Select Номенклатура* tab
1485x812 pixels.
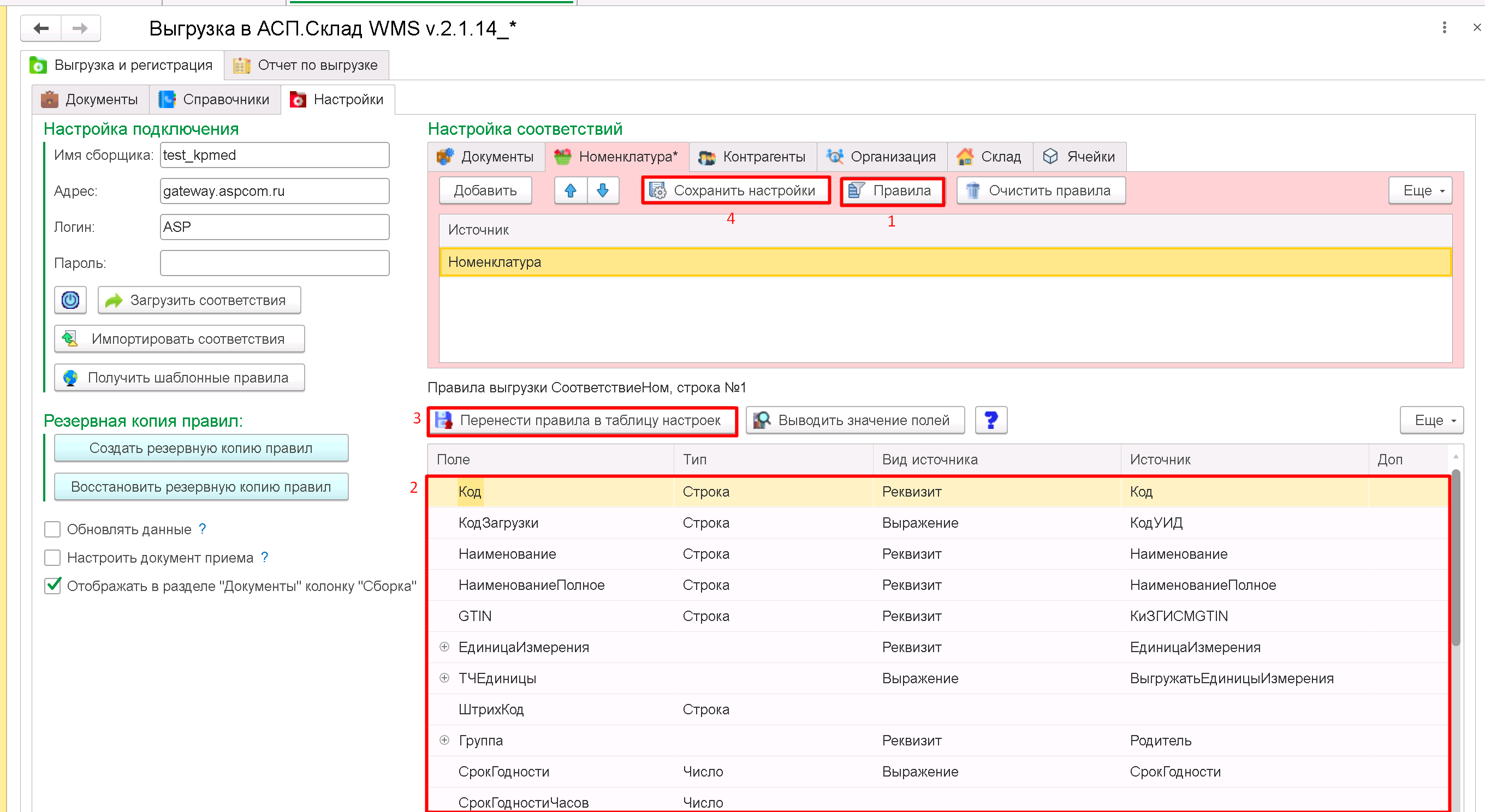tap(617, 156)
